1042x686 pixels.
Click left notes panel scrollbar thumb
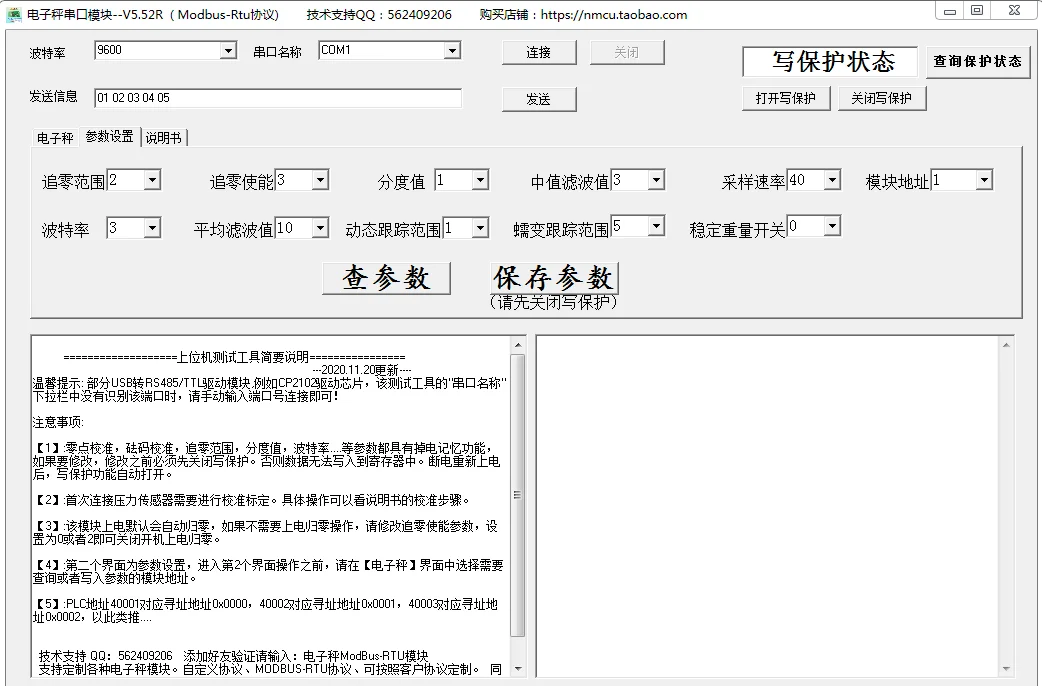pyautogui.click(x=518, y=495)
